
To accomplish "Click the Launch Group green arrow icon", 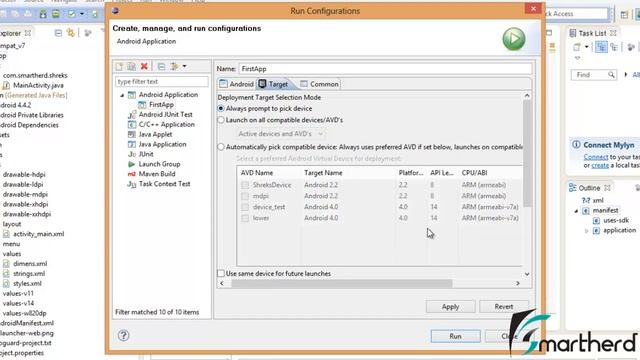I will tap(131, 164).
